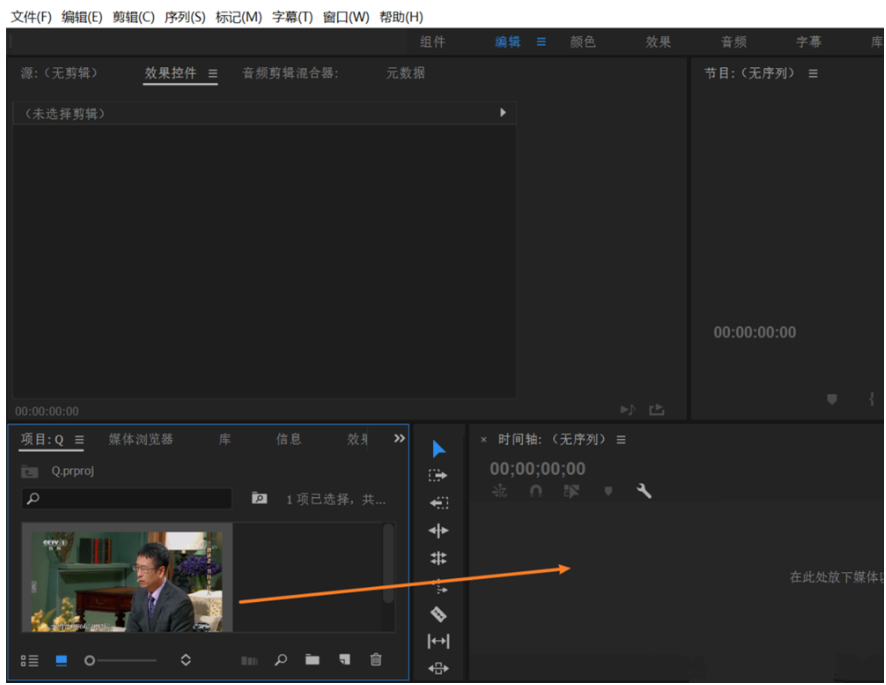Switch to the 颜色 workspace tab
The height and width of the screenshot is (685, 886).
(583, 42)
